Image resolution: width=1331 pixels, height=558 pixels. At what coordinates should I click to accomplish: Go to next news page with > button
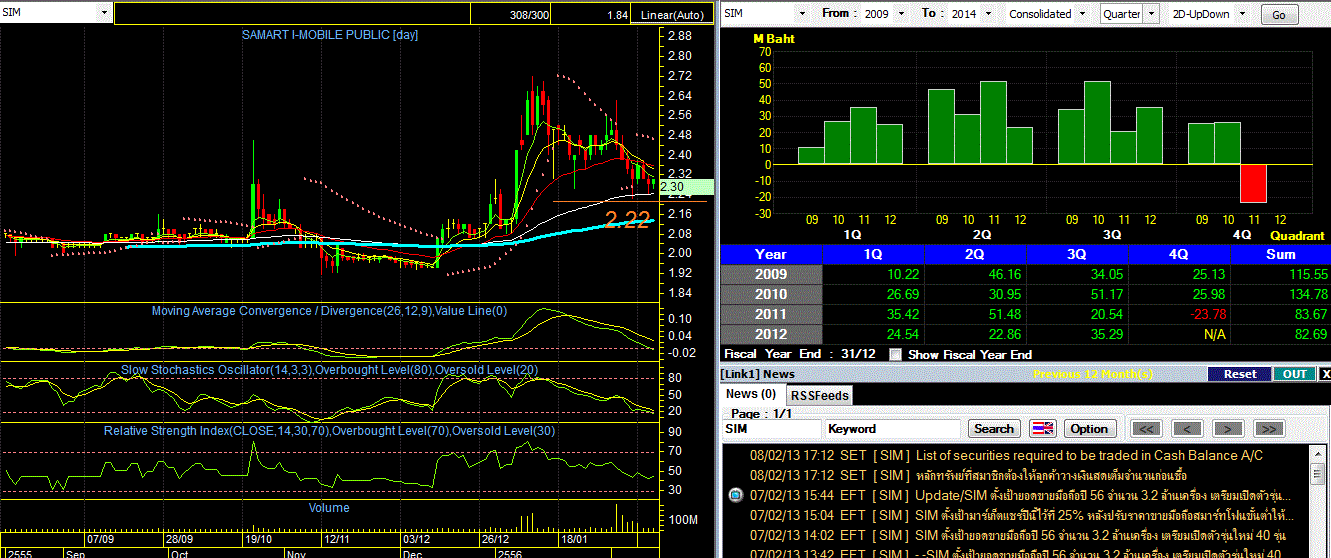coord(1227,428)
